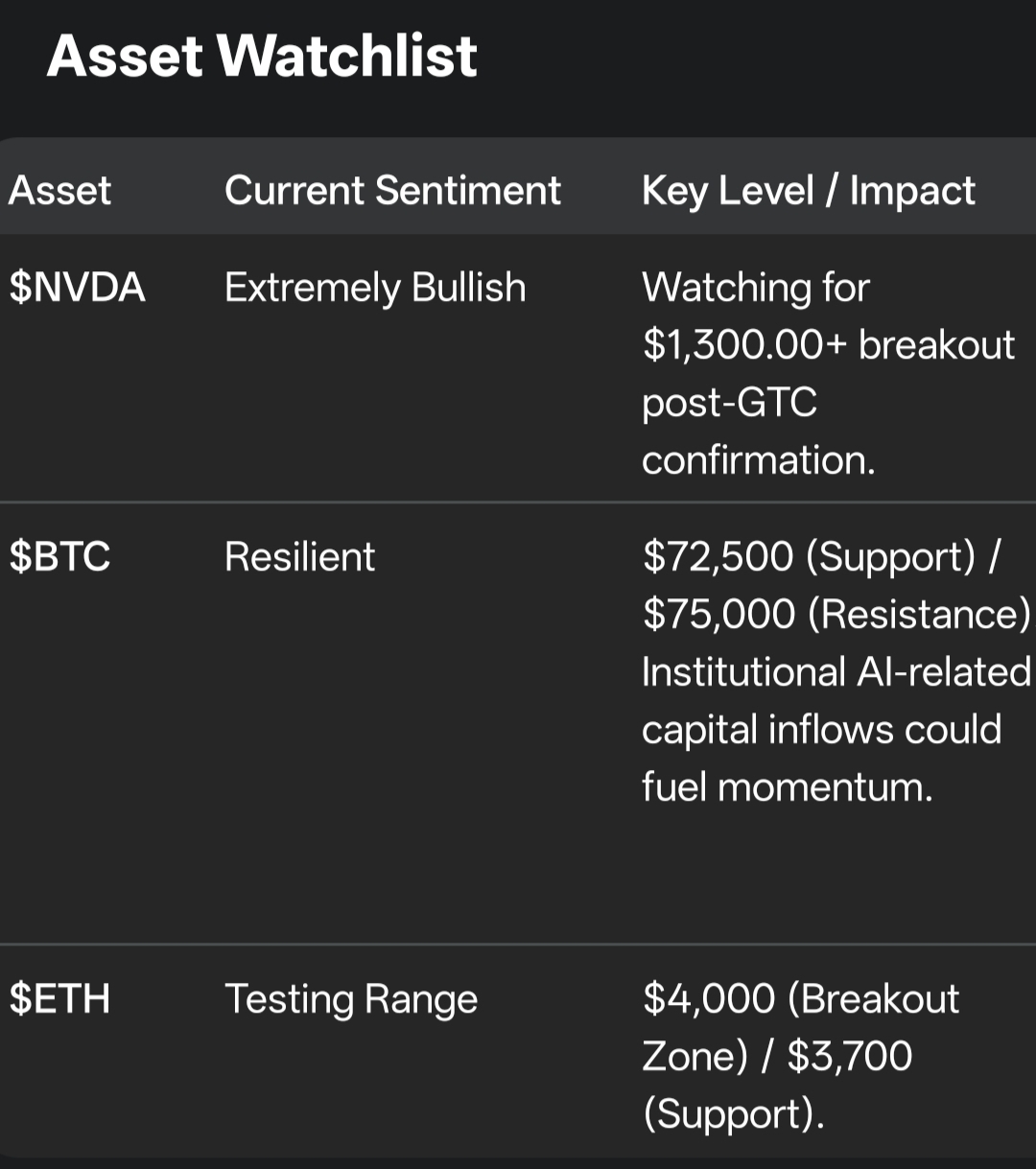Select the $4,000 breakout price
The image size is (1036, 1169).
tap(708, 999)
